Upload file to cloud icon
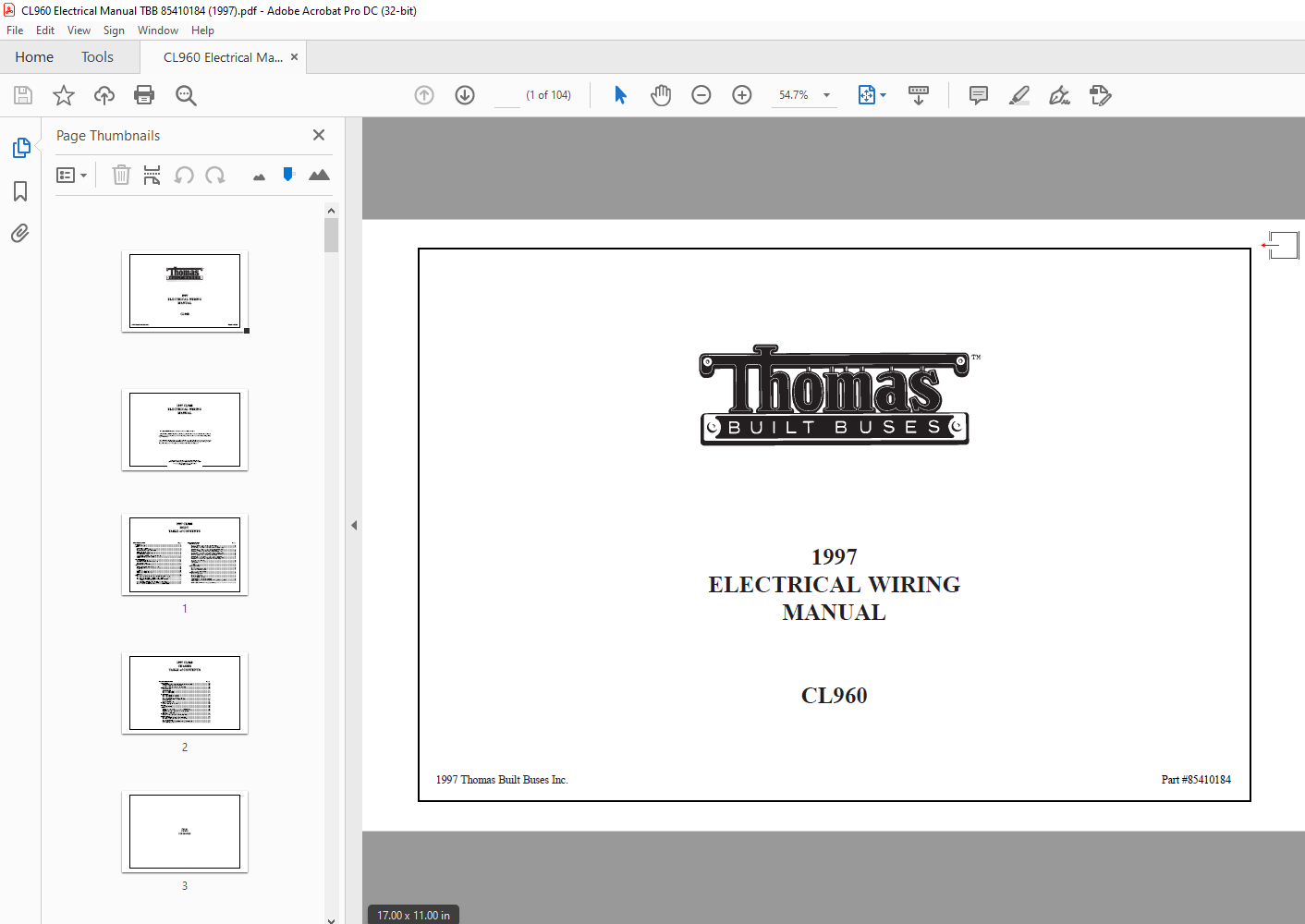Viewport: 1305px width, 924px height. coord(104,95)
